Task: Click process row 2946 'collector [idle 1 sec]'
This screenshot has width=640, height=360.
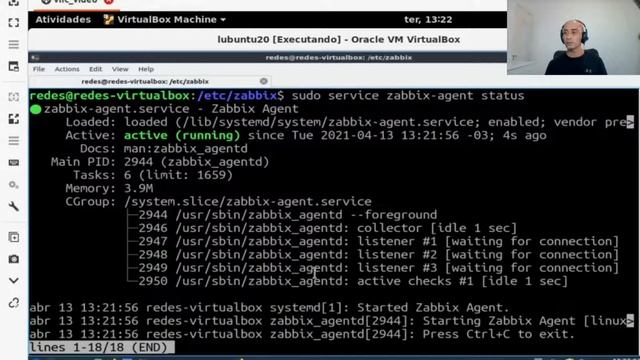Action: point(327,228)
